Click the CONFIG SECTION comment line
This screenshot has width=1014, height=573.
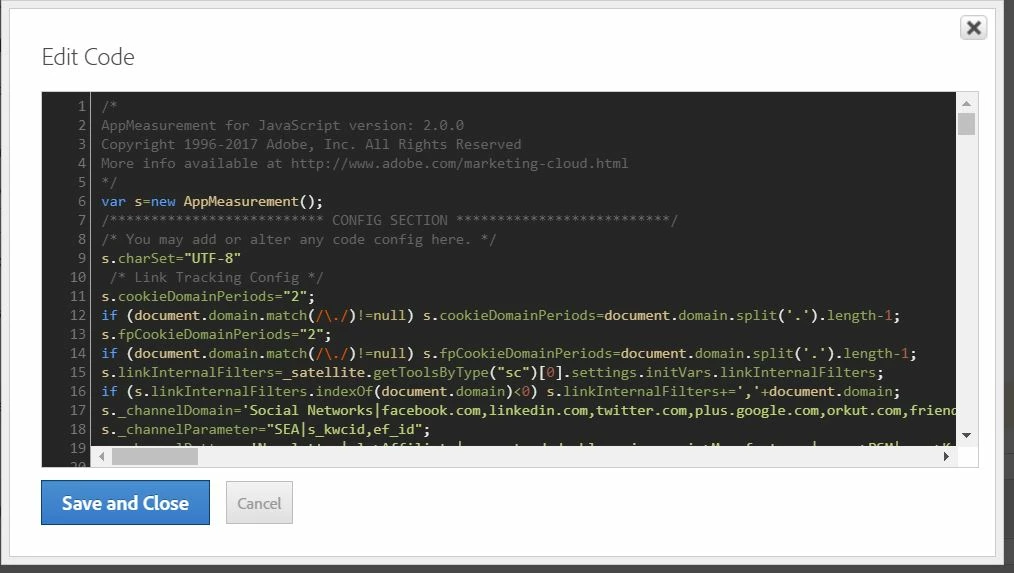tap(389, 220)
